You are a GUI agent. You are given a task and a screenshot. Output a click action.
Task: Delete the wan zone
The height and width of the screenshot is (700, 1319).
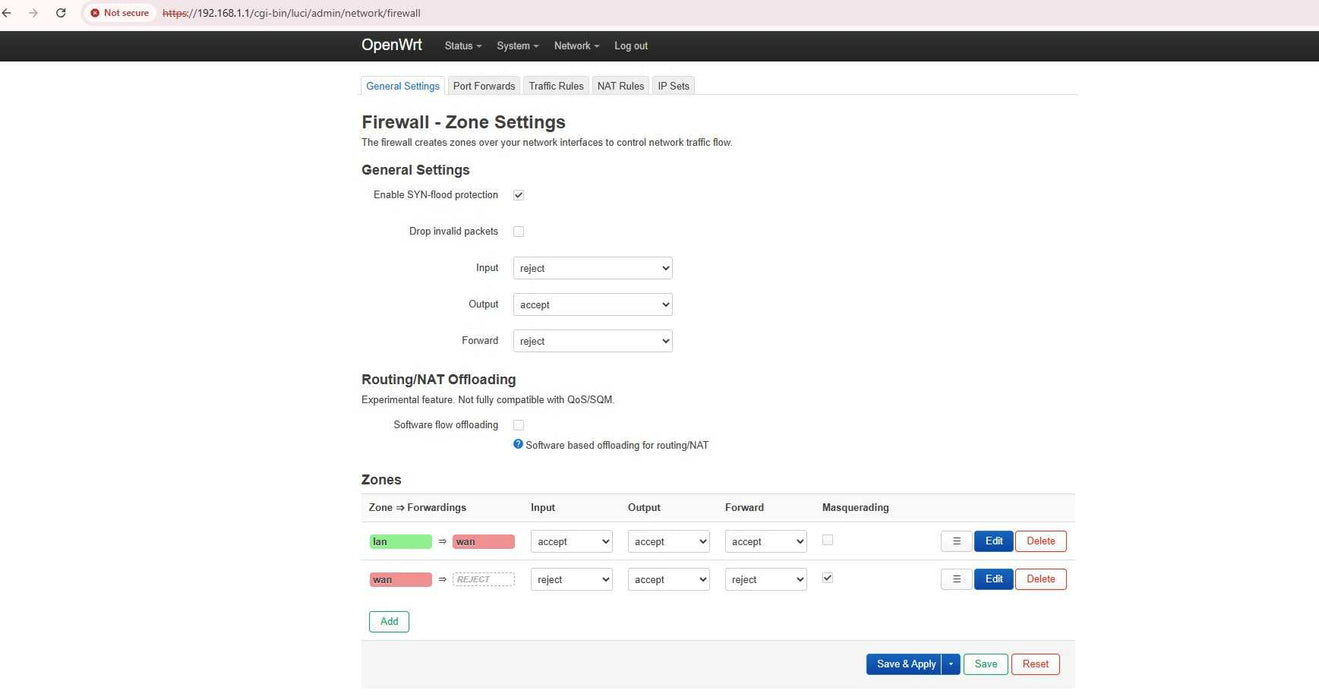click(x=1041, y=579)
